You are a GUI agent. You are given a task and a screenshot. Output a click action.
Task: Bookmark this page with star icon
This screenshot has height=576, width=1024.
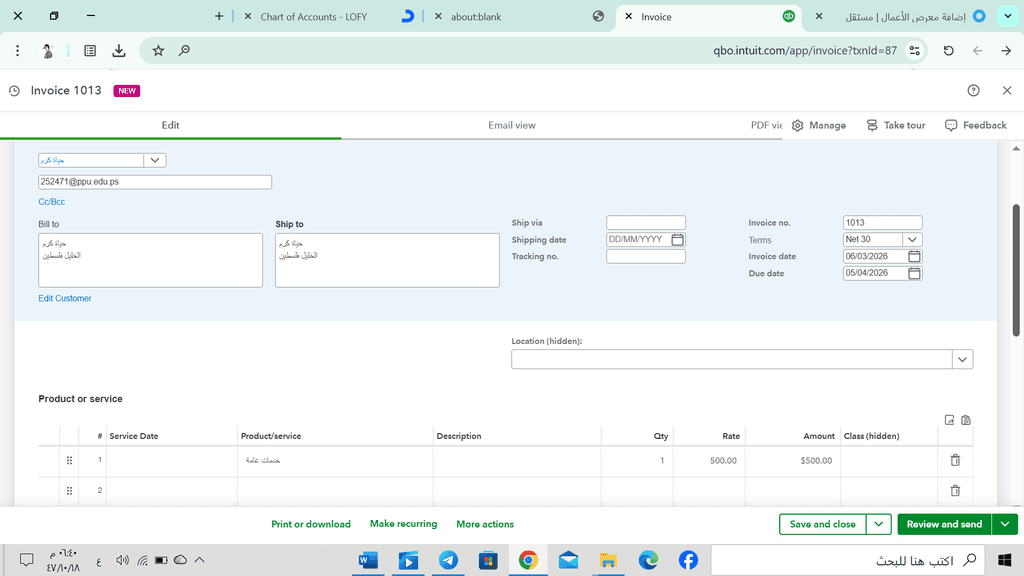point(158,50)
